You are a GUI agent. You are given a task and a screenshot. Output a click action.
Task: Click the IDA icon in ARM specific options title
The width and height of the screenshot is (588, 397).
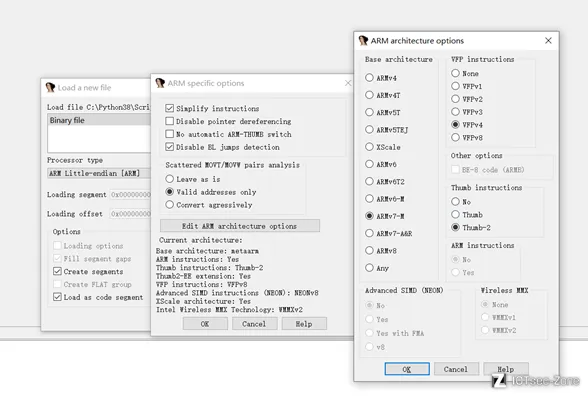pyautogui.click(x=160, y=83)
